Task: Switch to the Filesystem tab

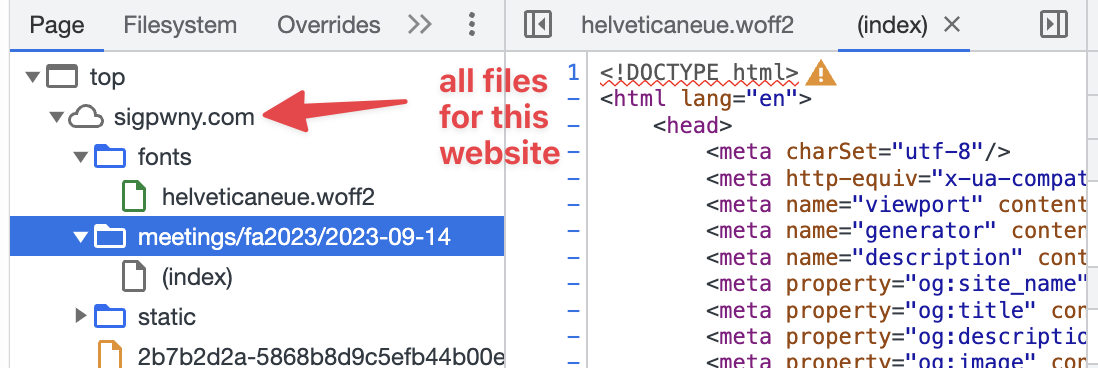Action: 180,25
